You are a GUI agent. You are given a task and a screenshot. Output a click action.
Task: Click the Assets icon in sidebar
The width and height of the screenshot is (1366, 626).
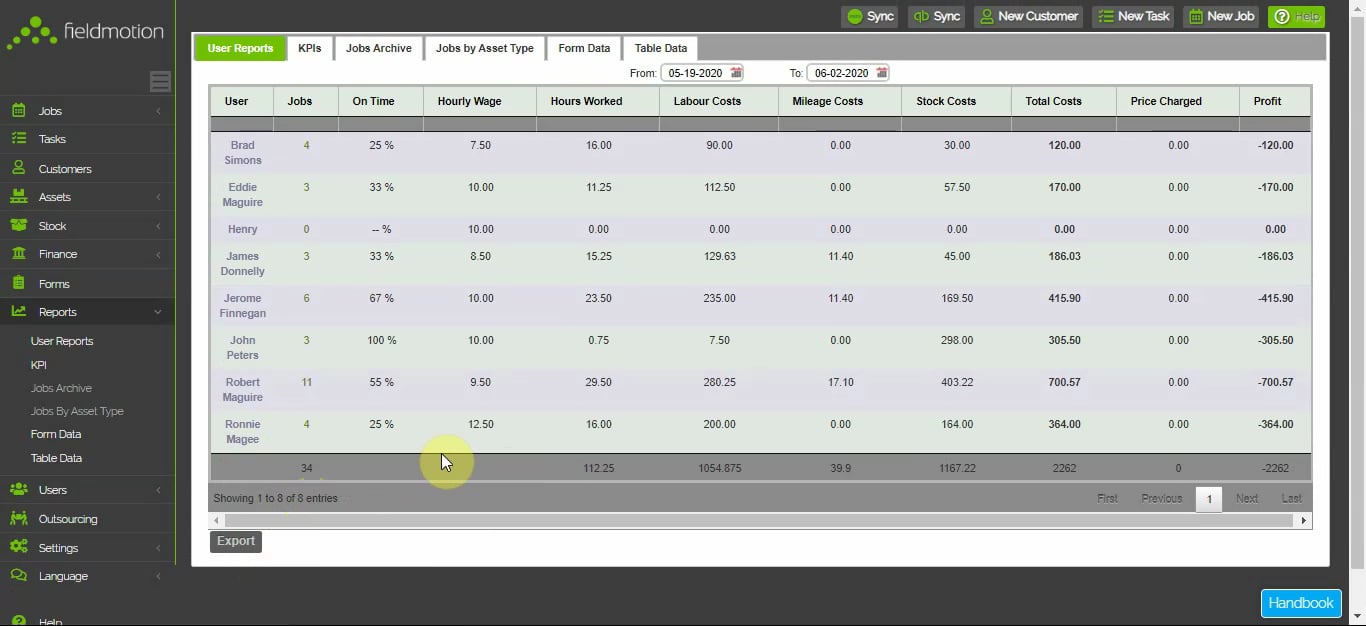coord(19,197)
